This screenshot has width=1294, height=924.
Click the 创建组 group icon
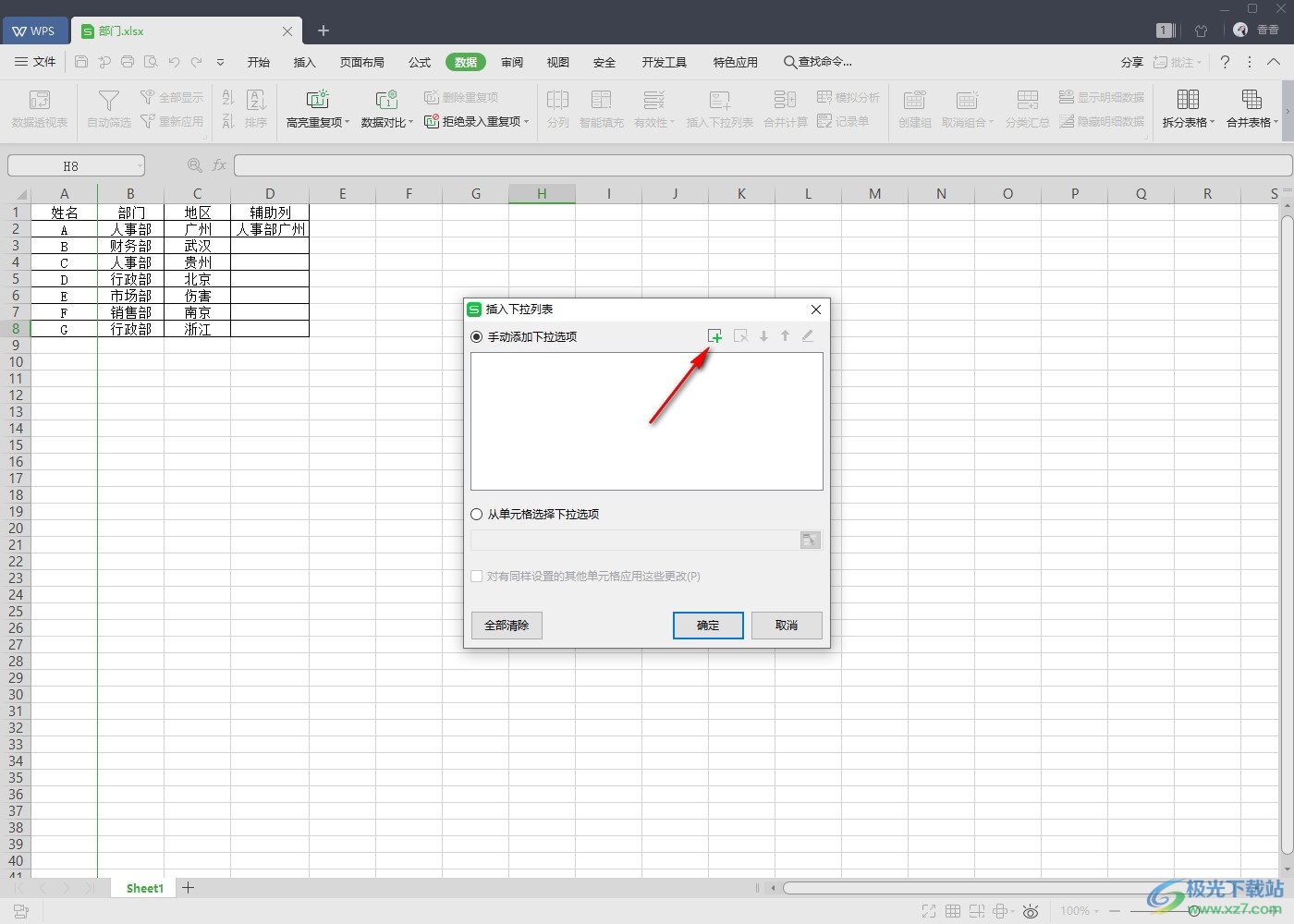point(914,100)
